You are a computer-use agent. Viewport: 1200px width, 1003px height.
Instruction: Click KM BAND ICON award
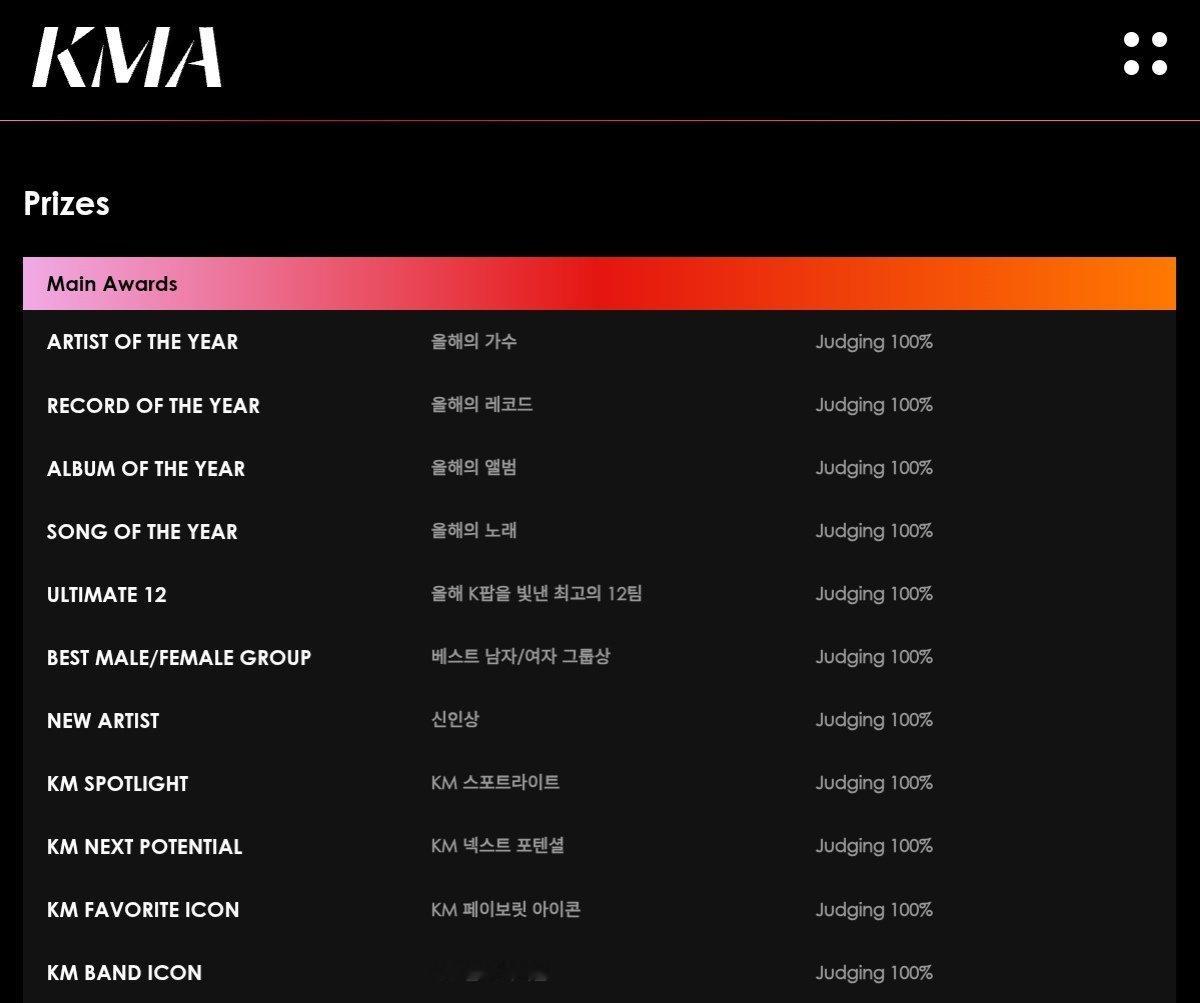tap(124, 973)
